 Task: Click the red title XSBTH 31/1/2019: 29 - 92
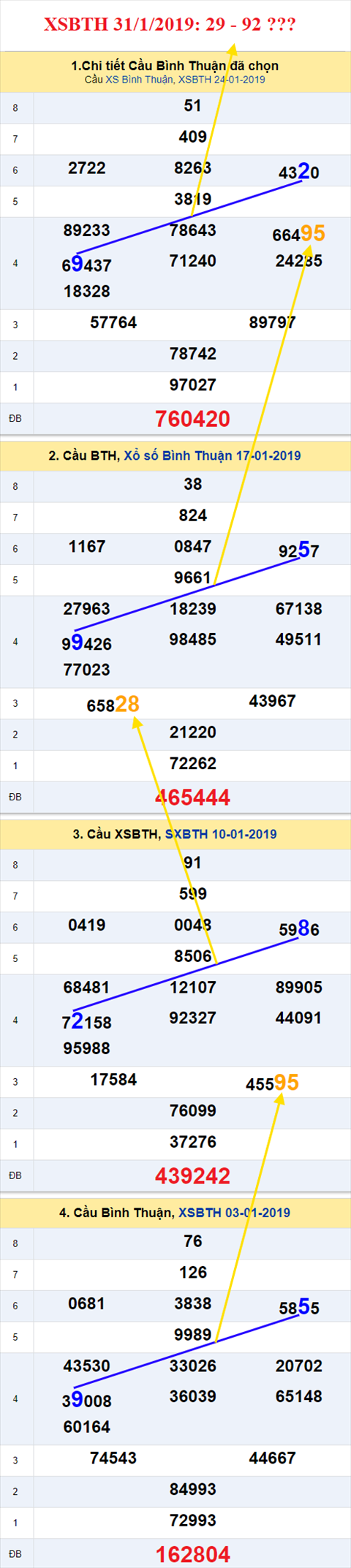[x=170, y=24]
